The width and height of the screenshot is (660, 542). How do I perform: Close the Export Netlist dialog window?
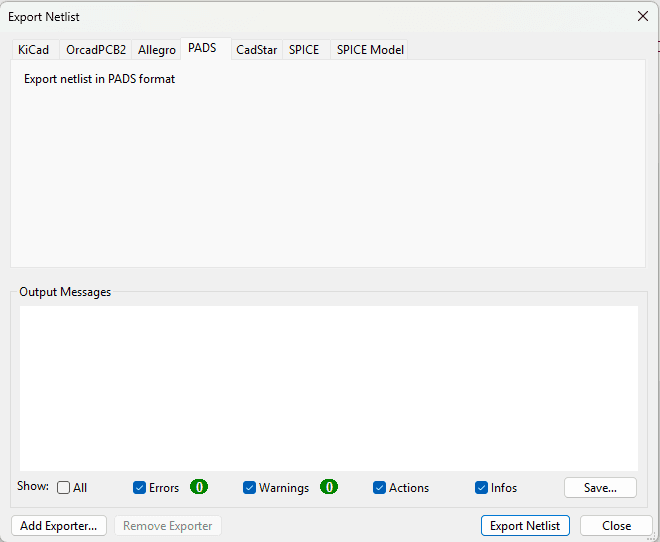click(642, 16)
